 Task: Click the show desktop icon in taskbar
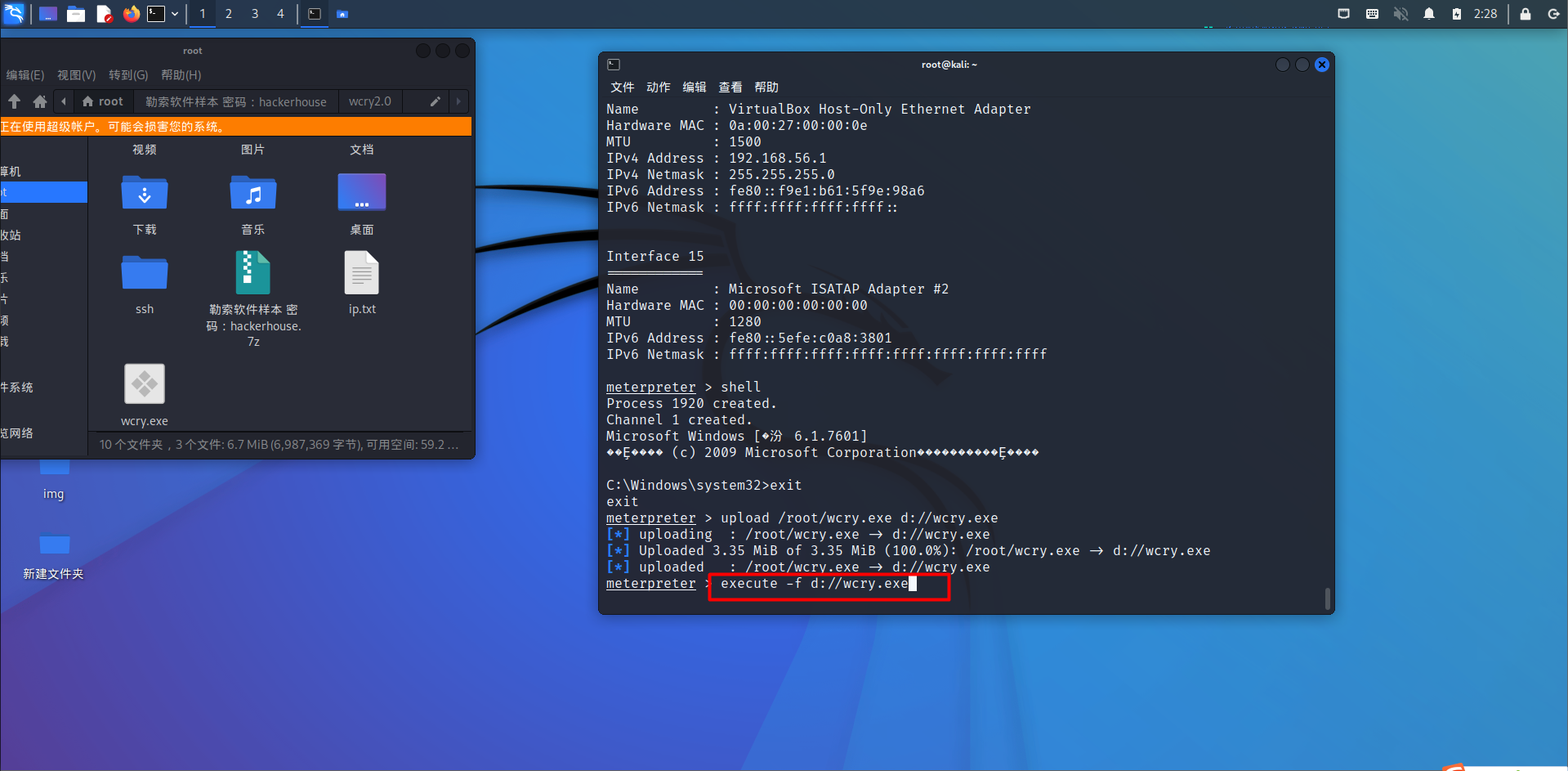(48, 14)
